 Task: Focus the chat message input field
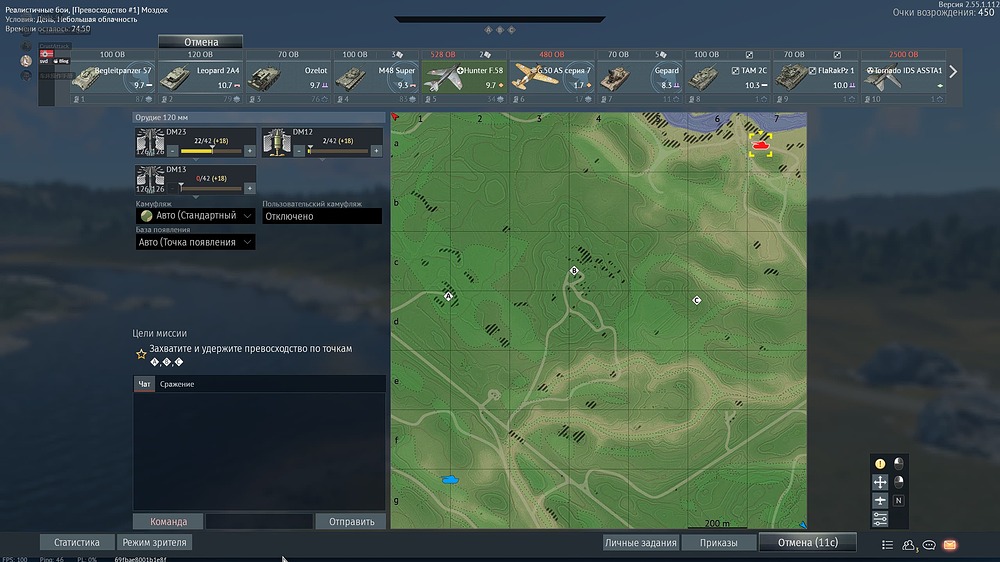click(259, 521)
